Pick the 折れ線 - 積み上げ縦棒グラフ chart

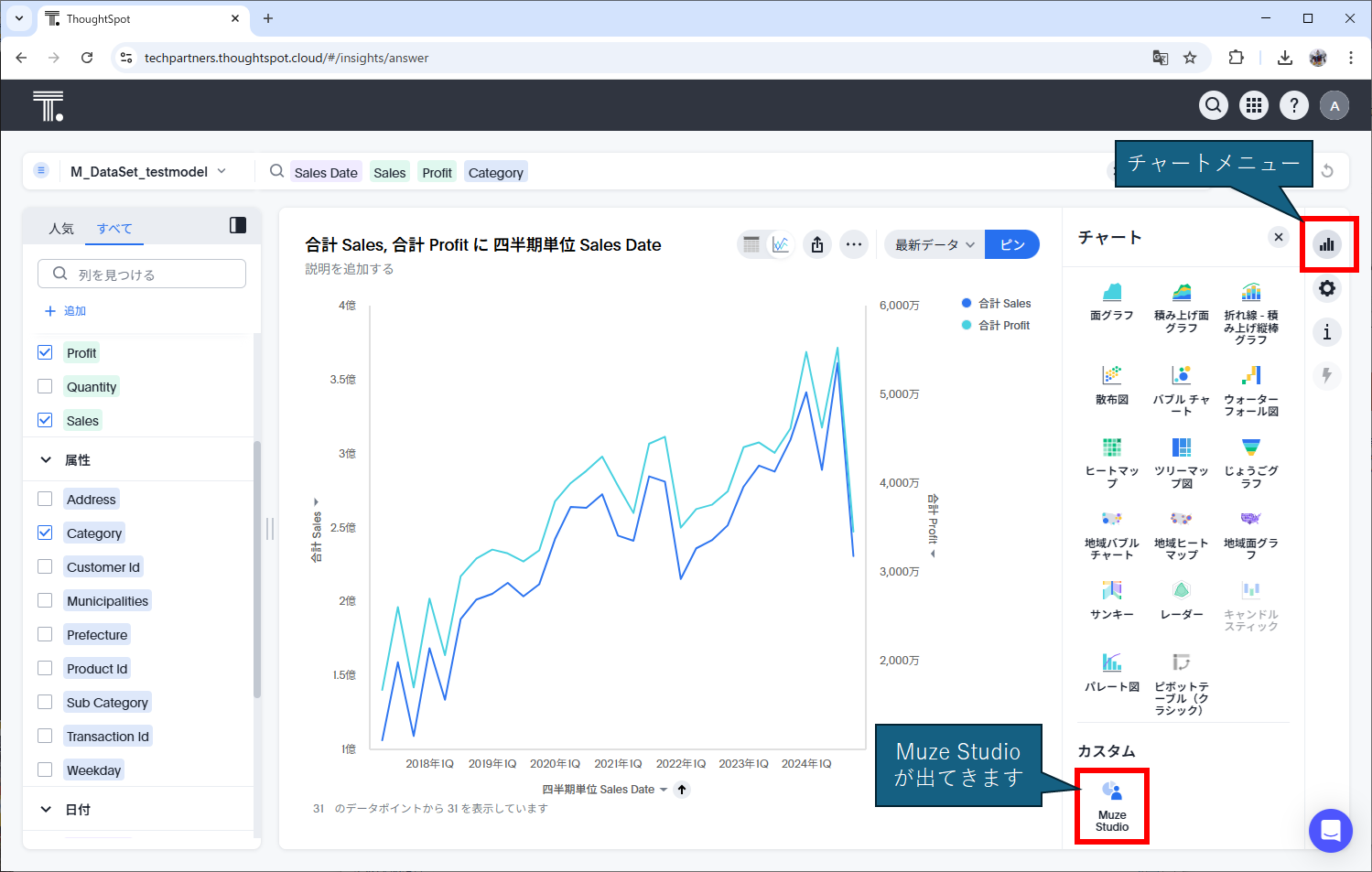tap(1251, 313)
